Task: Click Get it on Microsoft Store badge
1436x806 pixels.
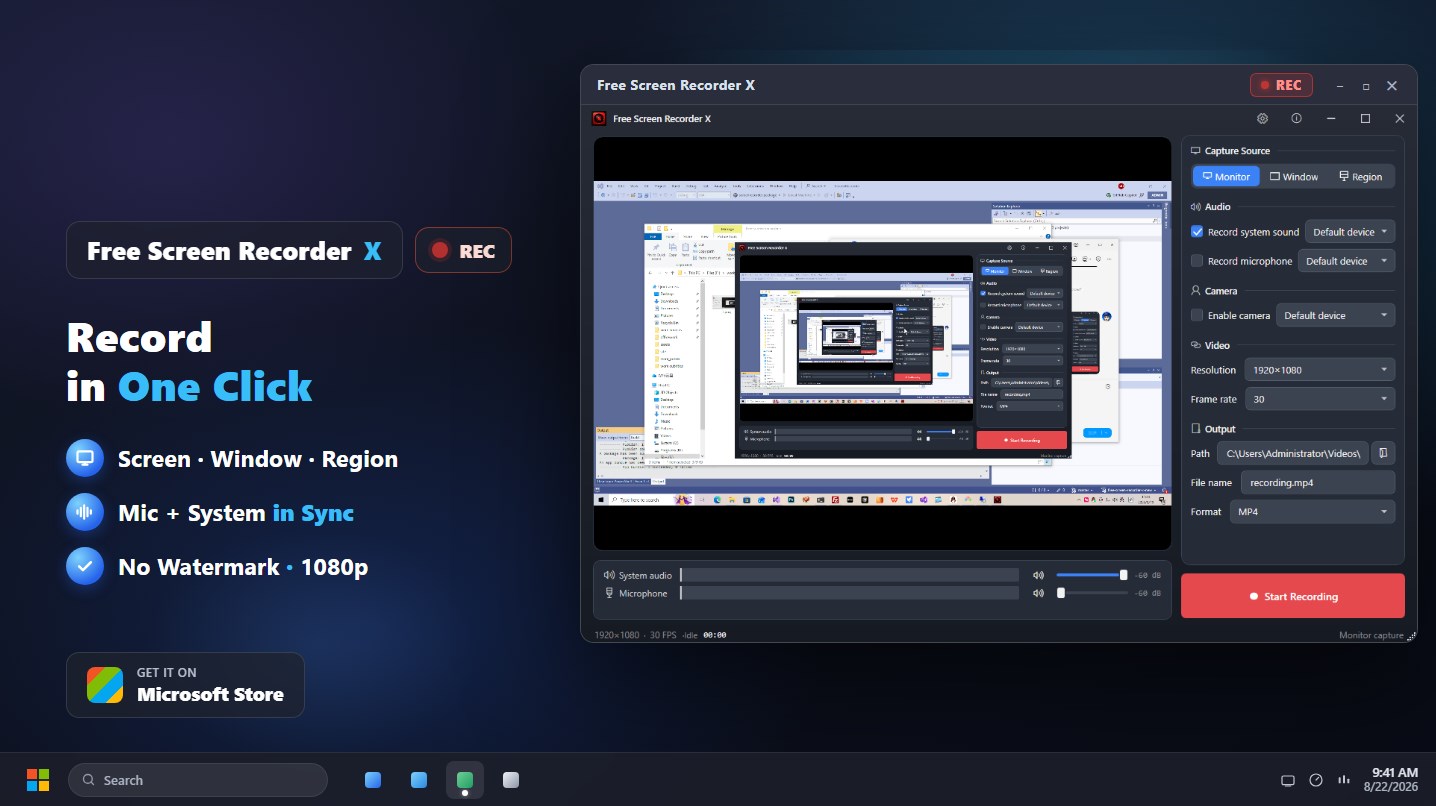Action: [185, 685]
